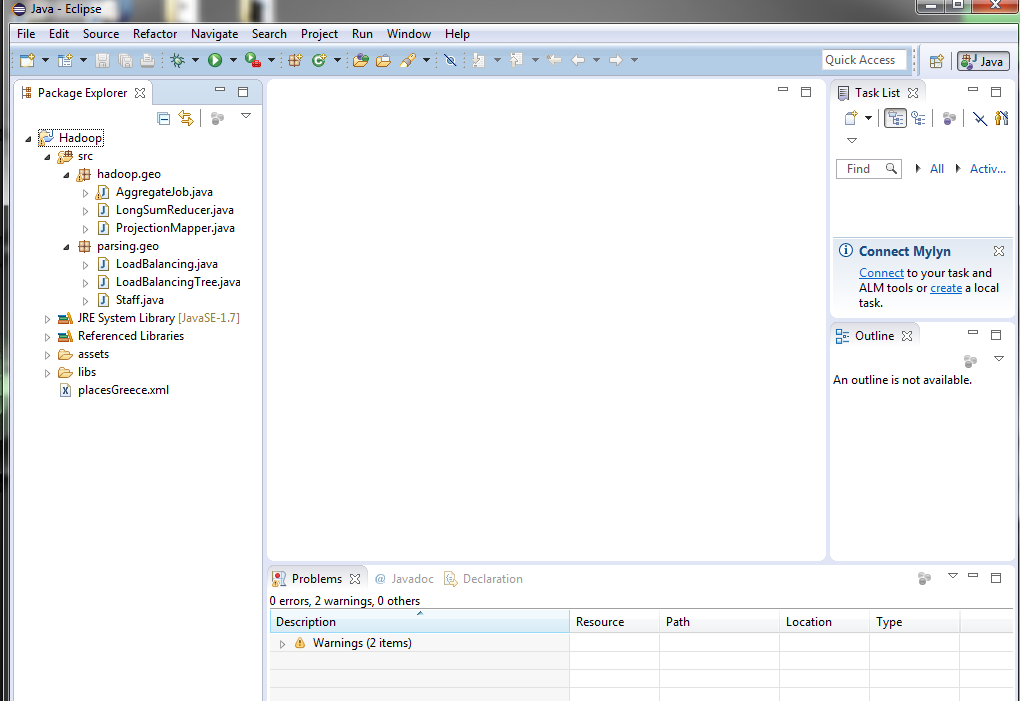
Task: Click the Last Edit Location arrow icon
Action: [554, 60]
